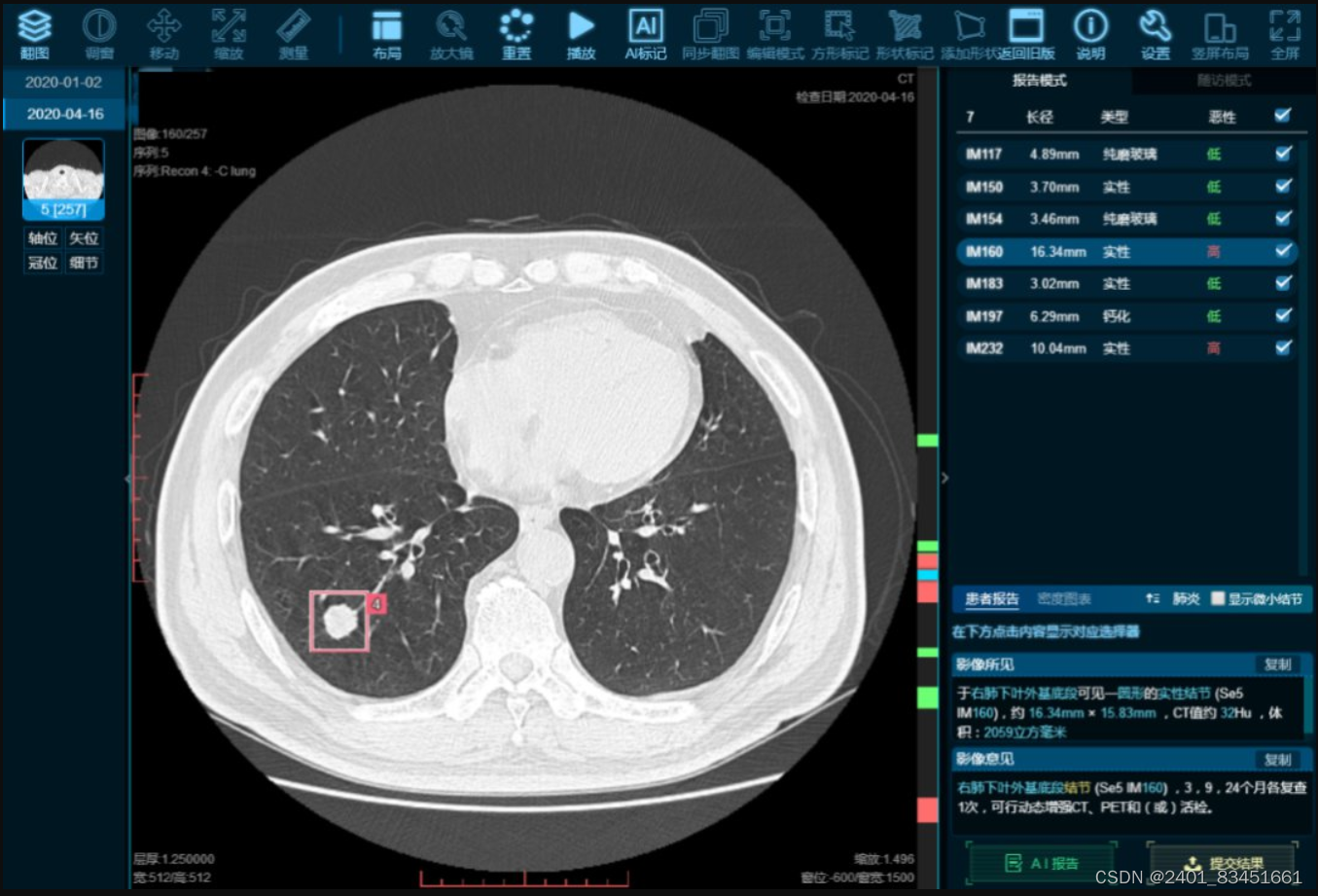Select the 翻图 (page flip) tool
Screen dimensions: 1318x896
pos(35,33)
